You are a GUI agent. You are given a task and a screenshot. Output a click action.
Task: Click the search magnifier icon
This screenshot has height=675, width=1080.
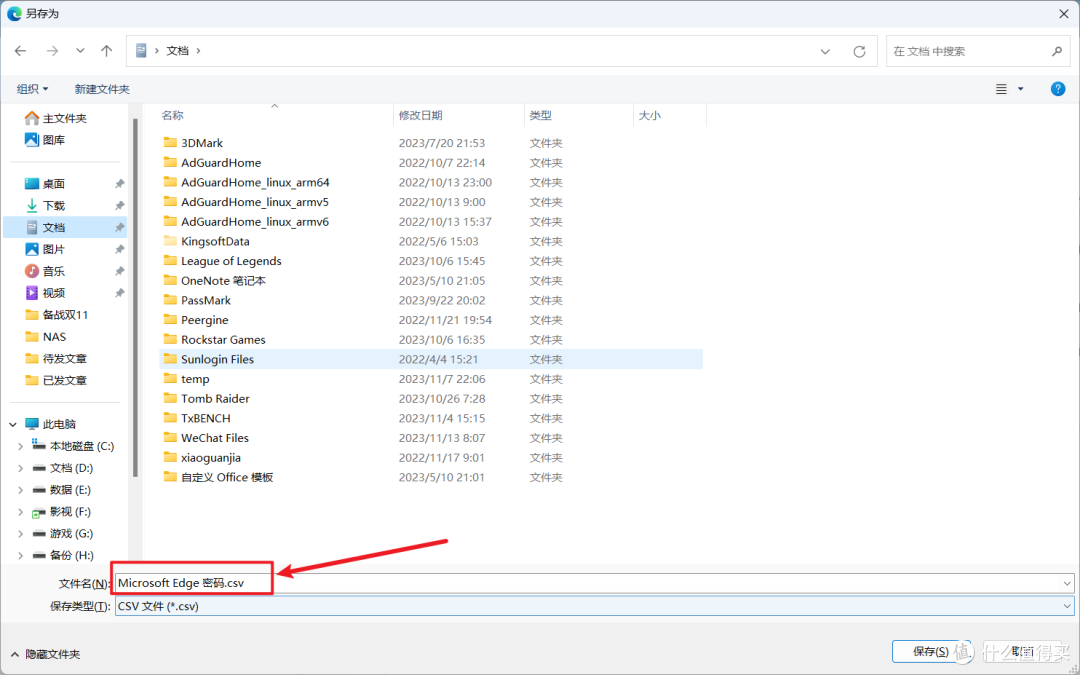[1057, 51]
